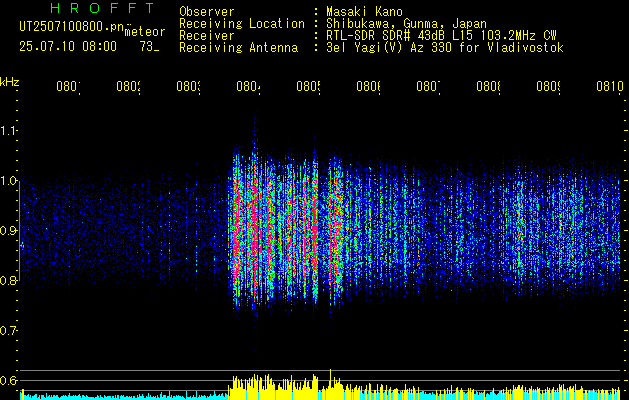
Task: Click the 0808 time axis marker
Action: click(488, 86)
